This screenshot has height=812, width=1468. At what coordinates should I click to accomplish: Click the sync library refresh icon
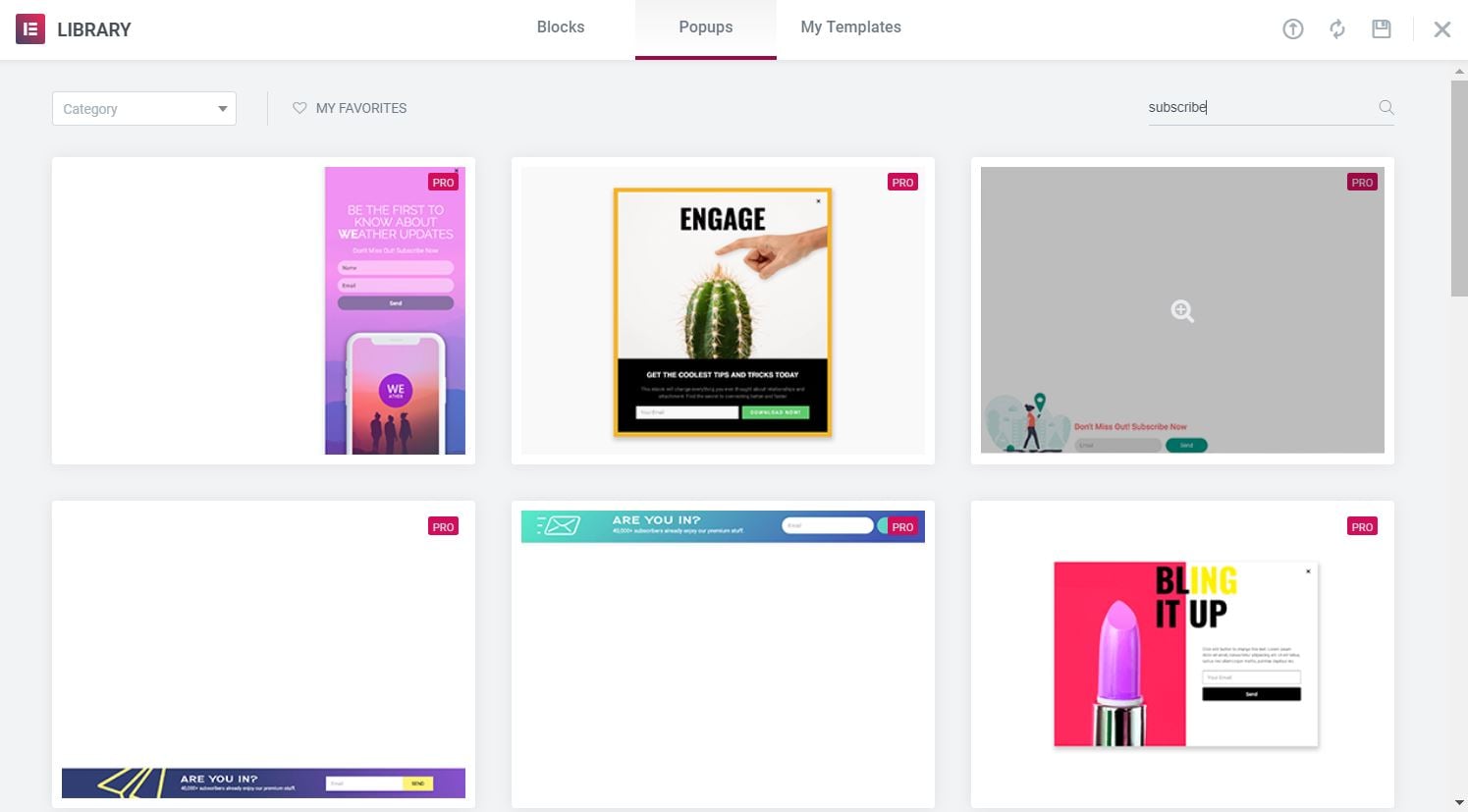pos(1336,29)
